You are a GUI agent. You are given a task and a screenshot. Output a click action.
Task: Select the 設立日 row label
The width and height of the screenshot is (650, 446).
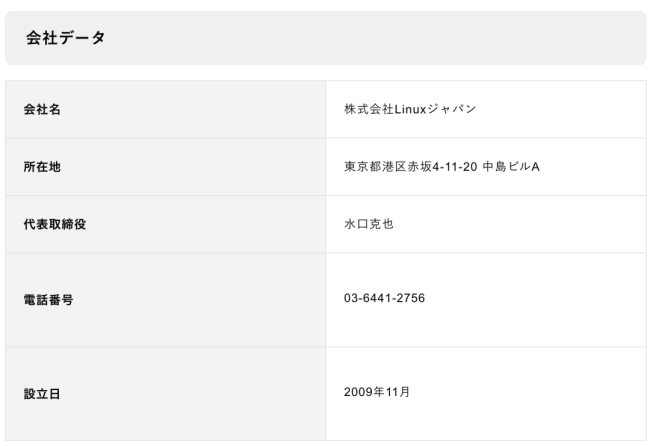coord(42,394)
